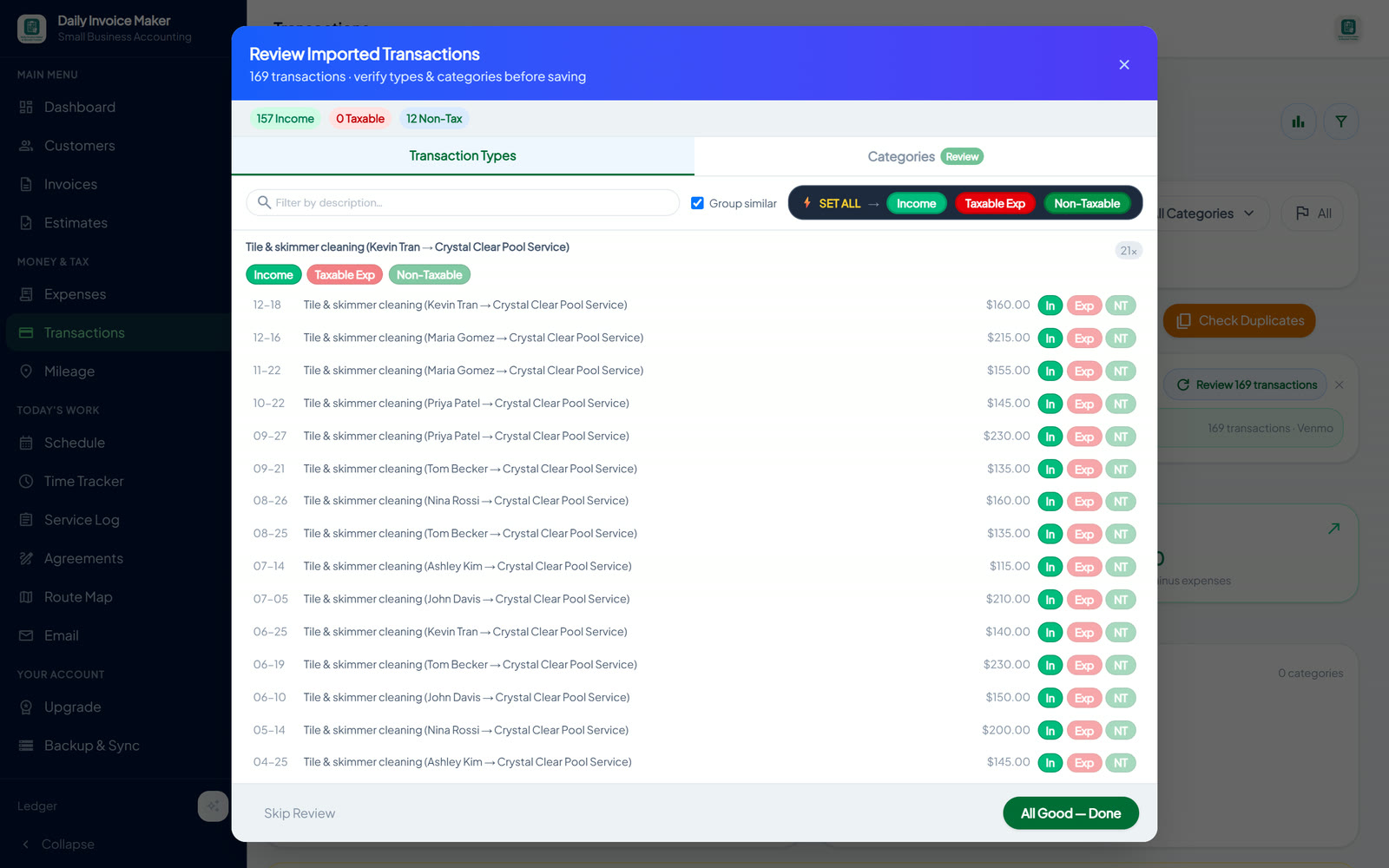Set the group to Non-Taxable
This screenshot has width=1389, height=868.
[x=430, y=275]
